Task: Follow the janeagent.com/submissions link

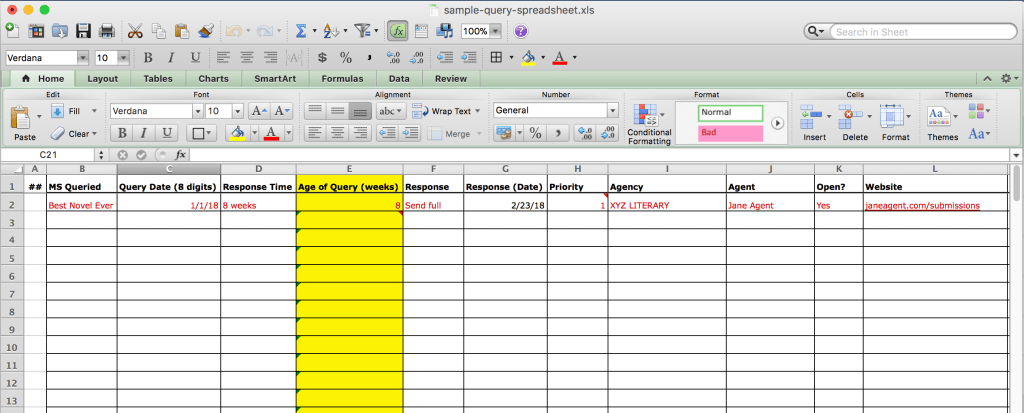Action: pyautogui.click(x=922, y=205)
